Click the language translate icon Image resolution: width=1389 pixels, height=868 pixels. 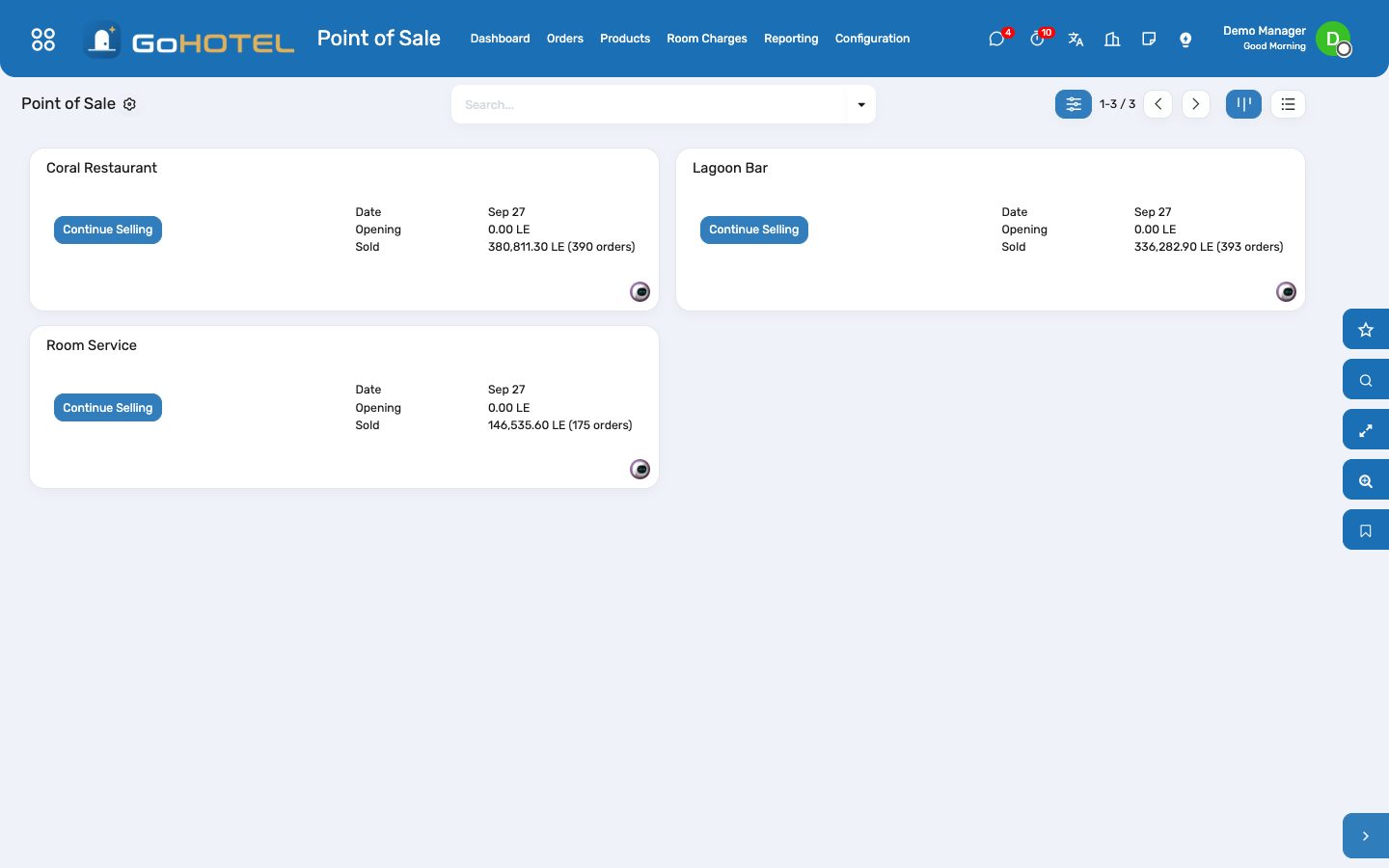tap(1076, 39)
